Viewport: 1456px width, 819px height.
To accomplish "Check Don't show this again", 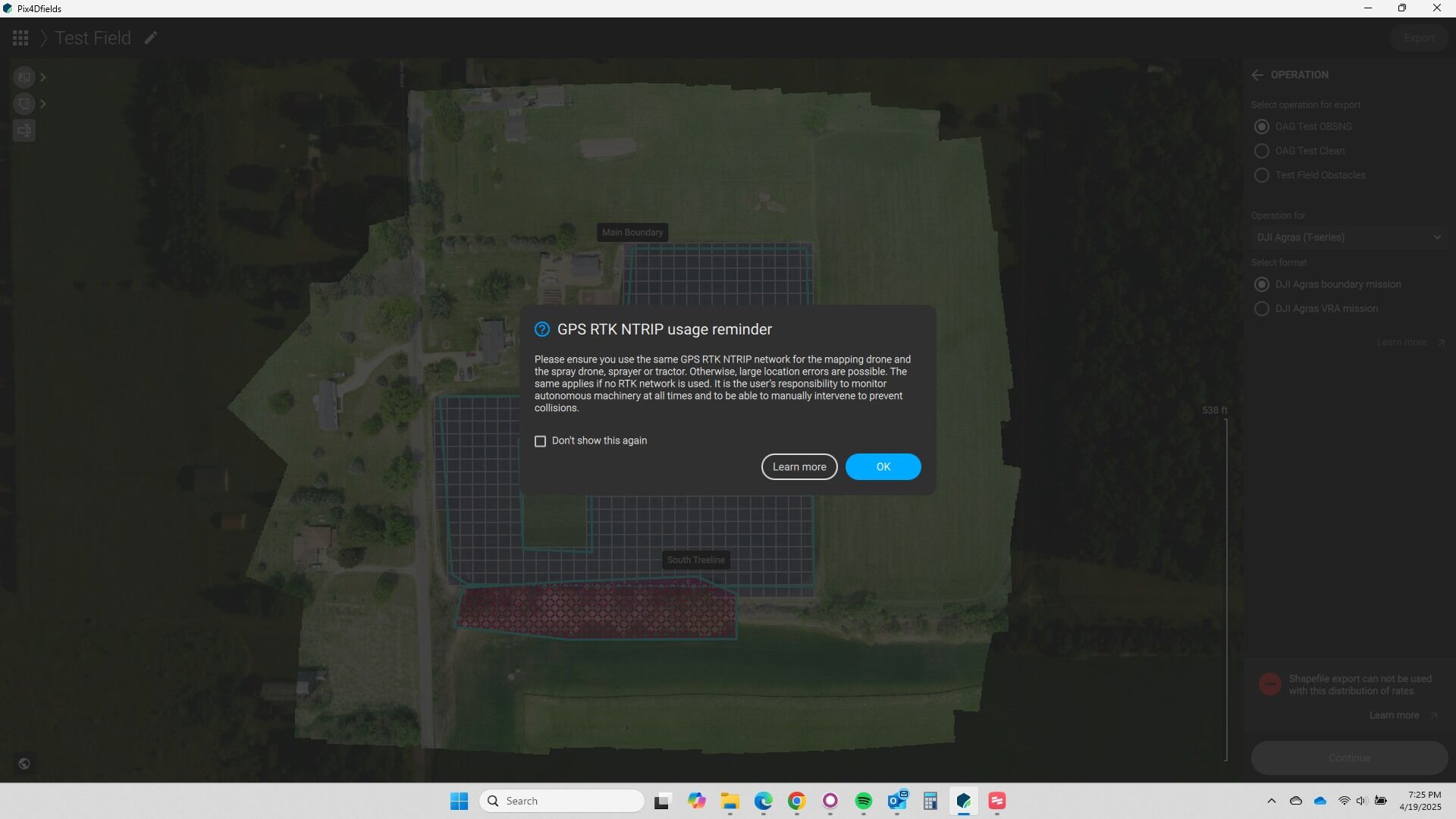I will click(x=540, y=441).
